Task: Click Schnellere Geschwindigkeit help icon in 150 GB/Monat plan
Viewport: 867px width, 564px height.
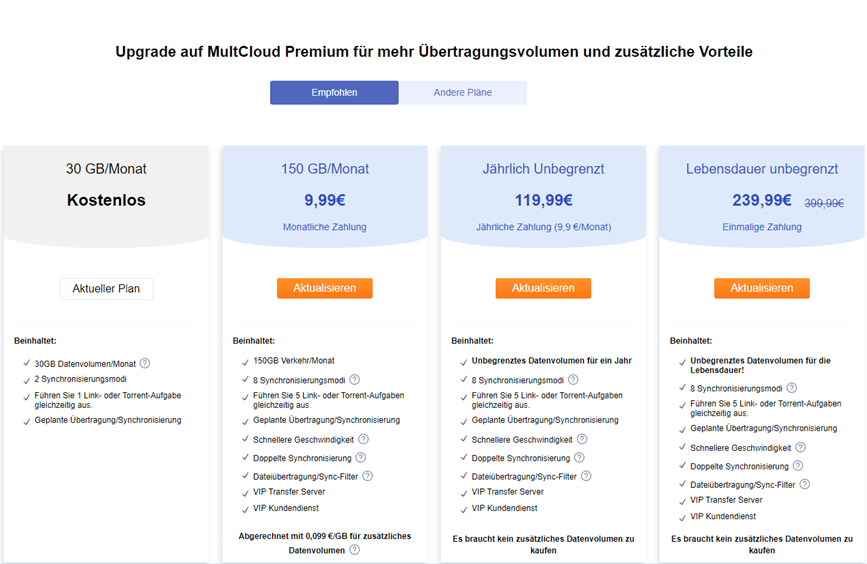Action: point(363,439)
